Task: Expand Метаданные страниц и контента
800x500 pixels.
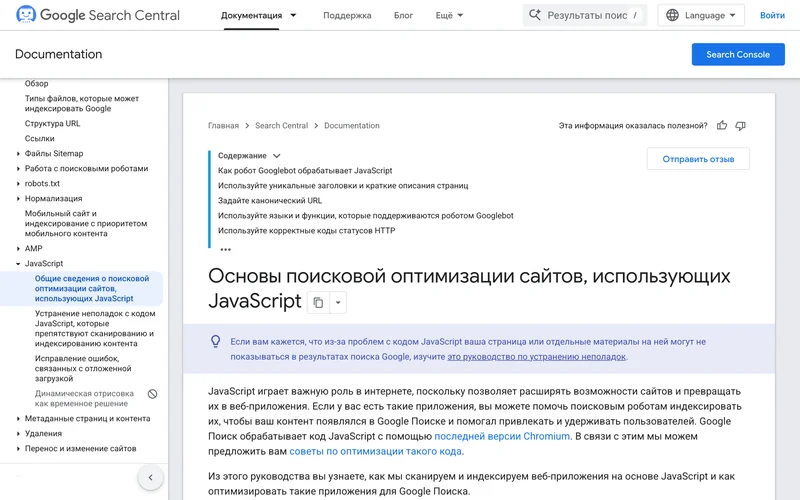Action: [18, 418]
